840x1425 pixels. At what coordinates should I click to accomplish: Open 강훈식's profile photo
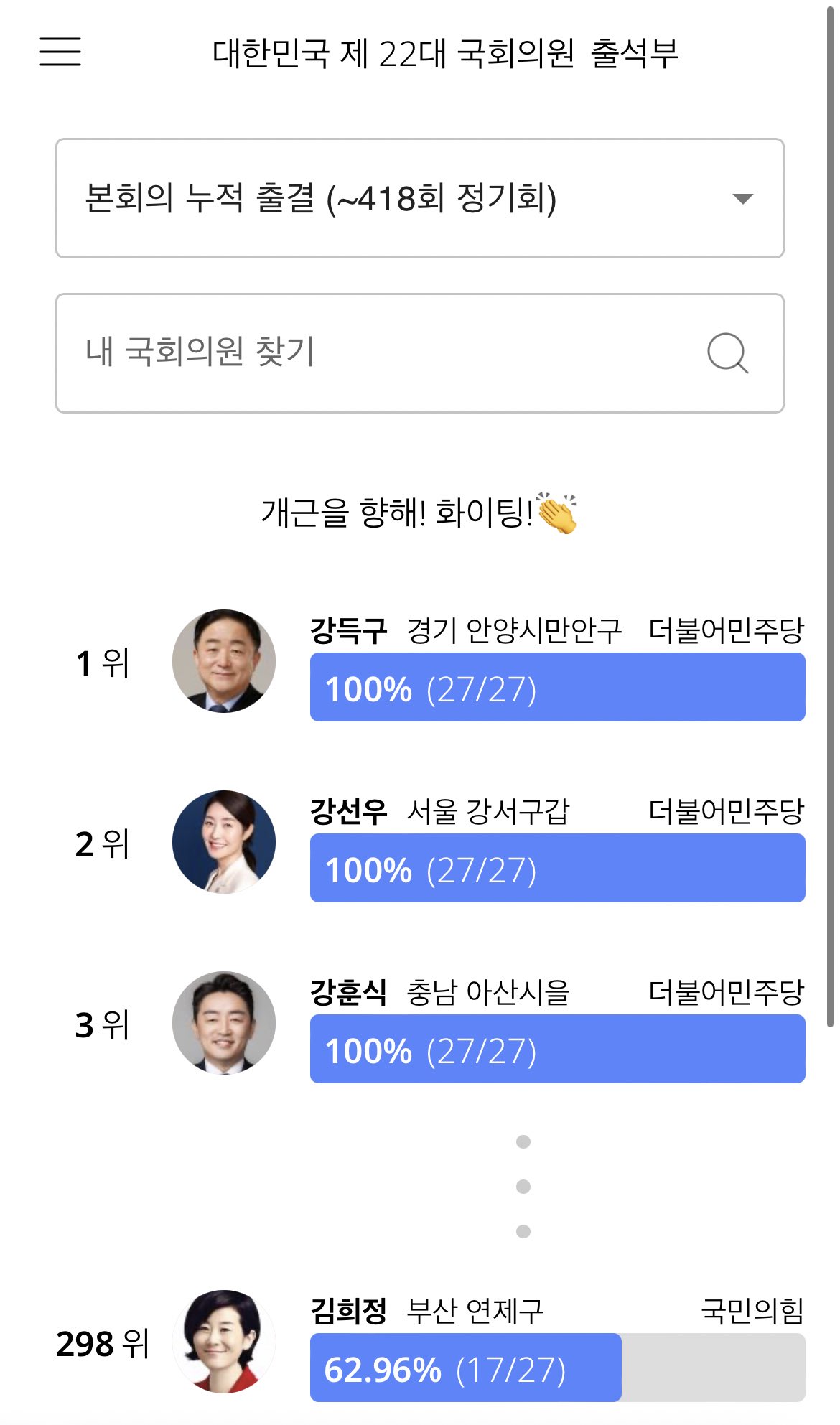(224, 1023)
